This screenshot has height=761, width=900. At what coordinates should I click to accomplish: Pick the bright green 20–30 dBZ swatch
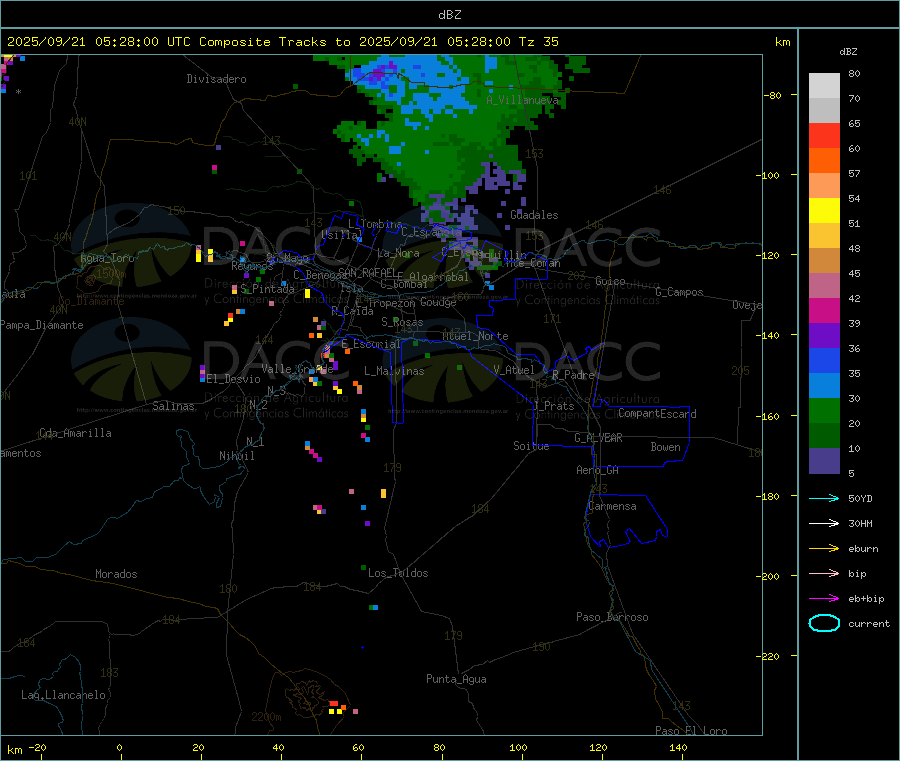[x=824, y=410]
